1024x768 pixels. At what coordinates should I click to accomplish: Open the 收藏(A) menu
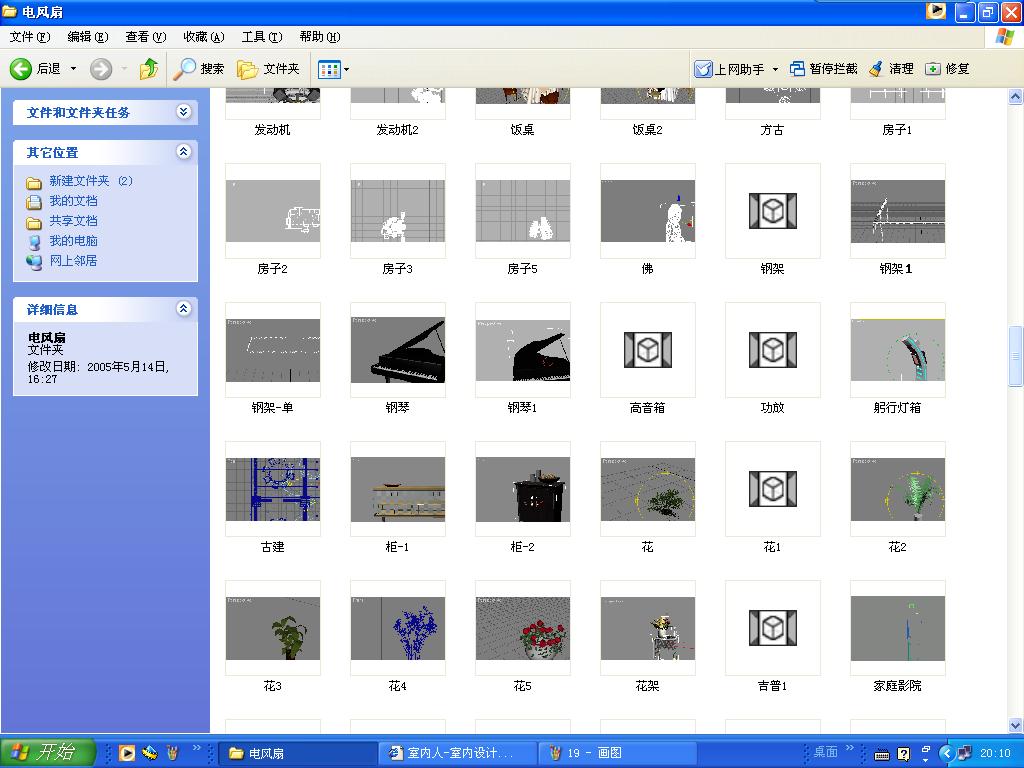coord(204,37)
